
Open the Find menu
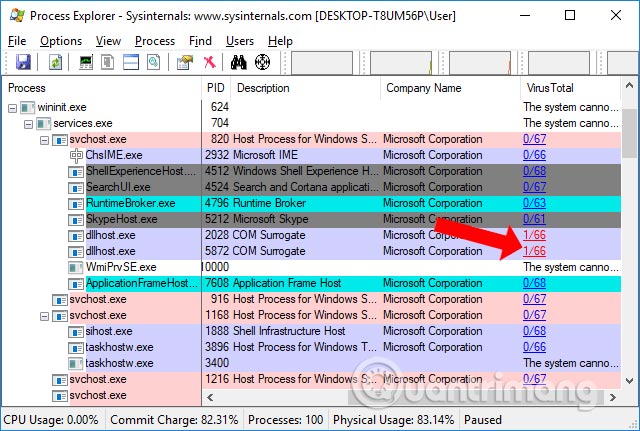[200, 41]
